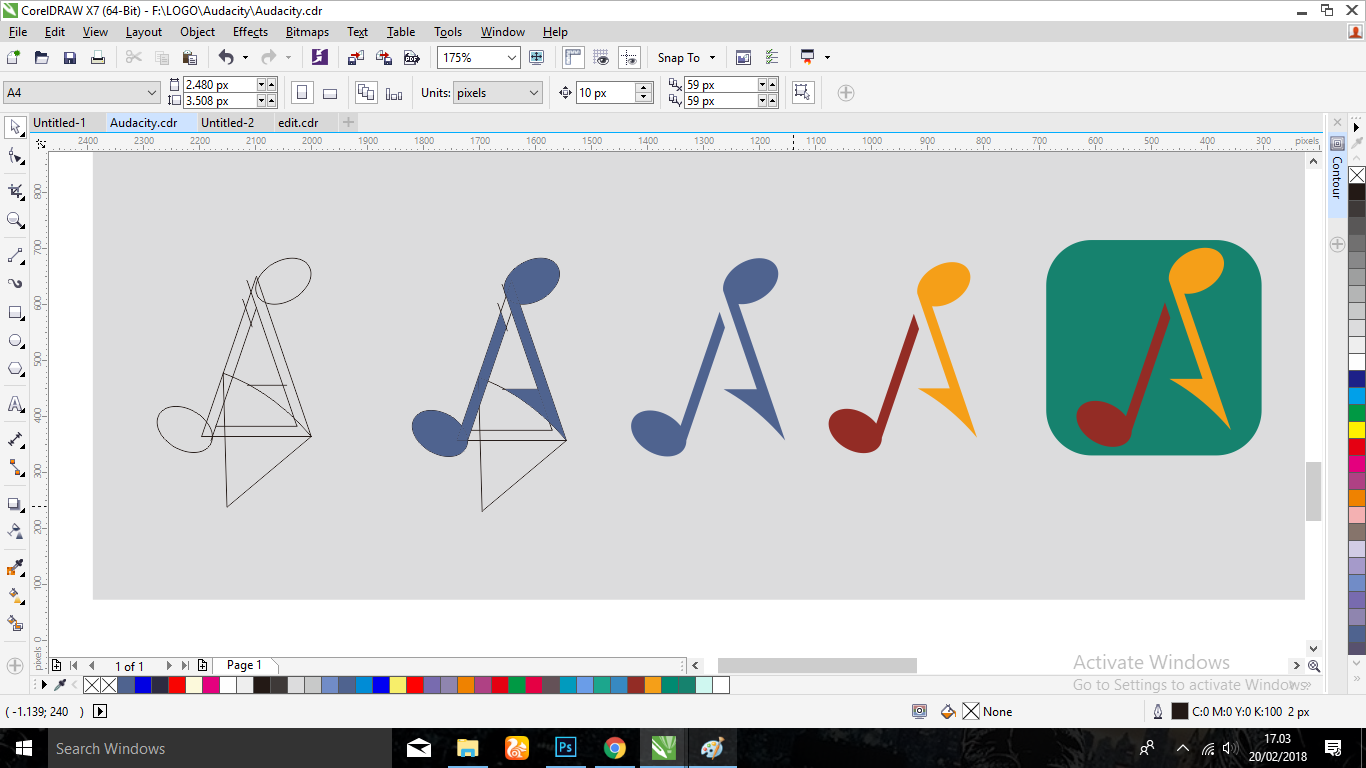Click the Undo arrow
The height and width of the screenshot is (768, 1366).
(x=227, y=58)
